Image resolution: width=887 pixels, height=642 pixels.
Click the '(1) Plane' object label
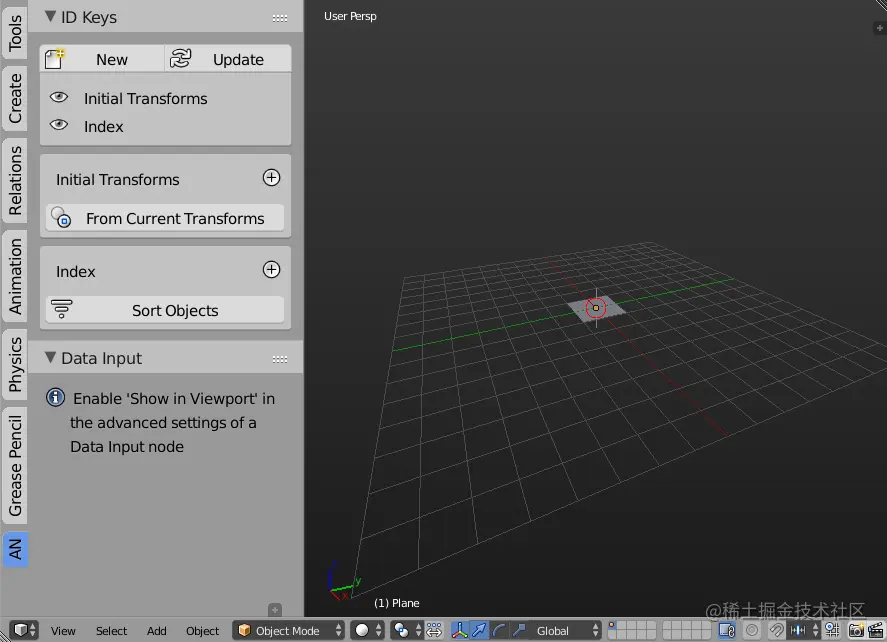(397, 603)
